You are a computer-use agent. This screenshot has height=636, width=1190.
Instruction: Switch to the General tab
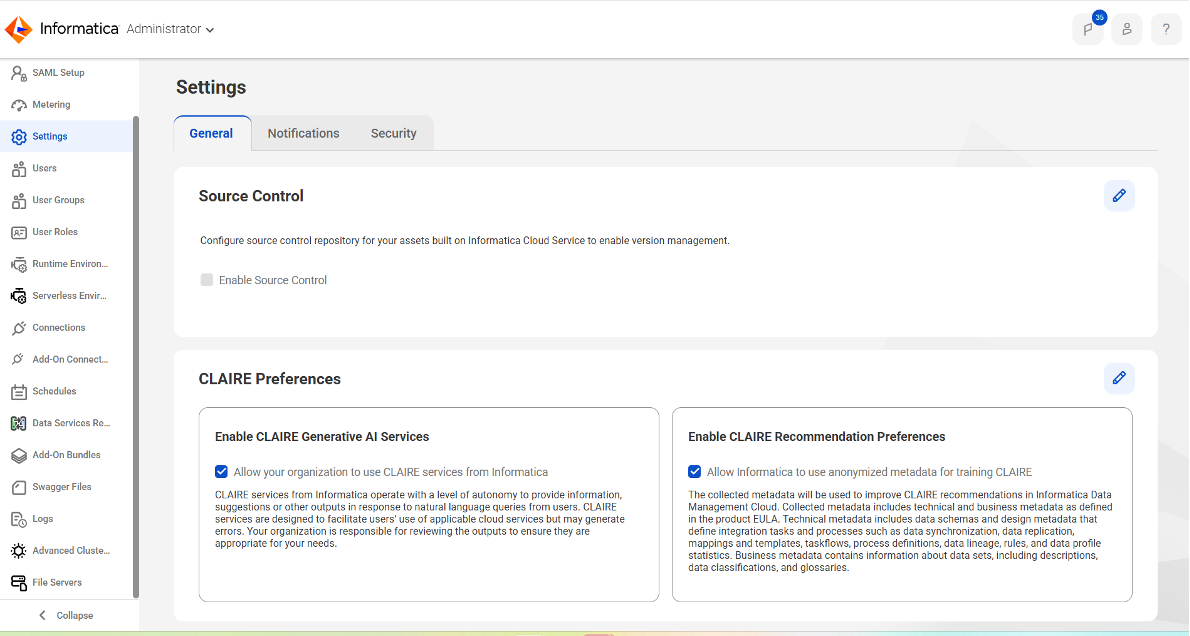tap(211, 134)
